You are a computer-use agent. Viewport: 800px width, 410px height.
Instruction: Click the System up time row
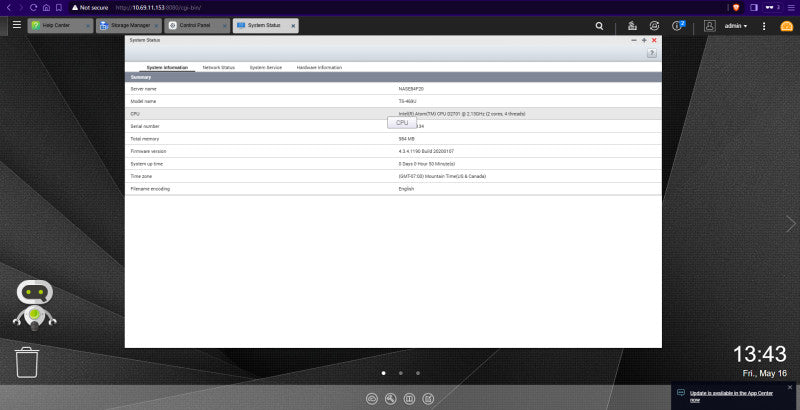[x=393, y=164]
